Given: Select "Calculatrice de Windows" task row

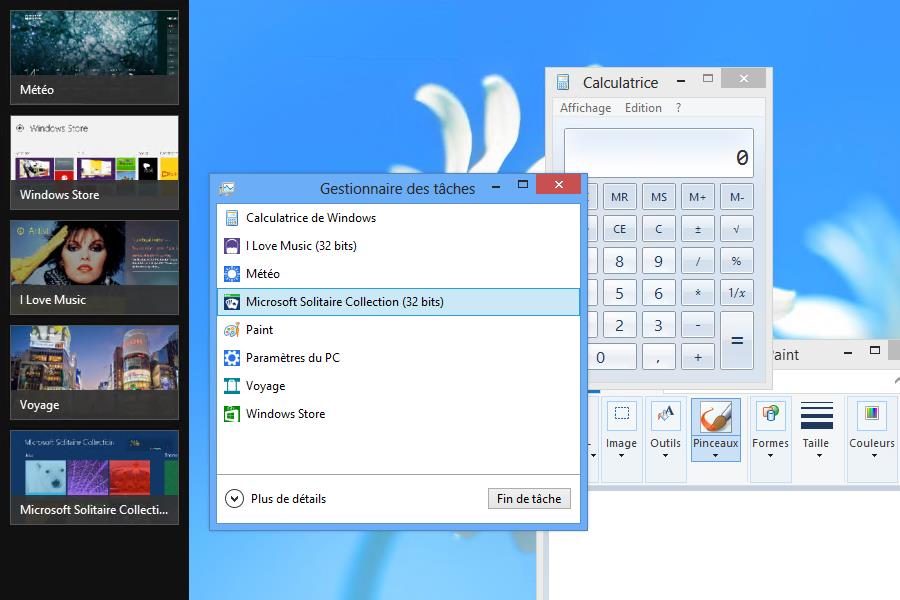Looking at the screenshot, I should pyautogui.click(x=398, y=218).
